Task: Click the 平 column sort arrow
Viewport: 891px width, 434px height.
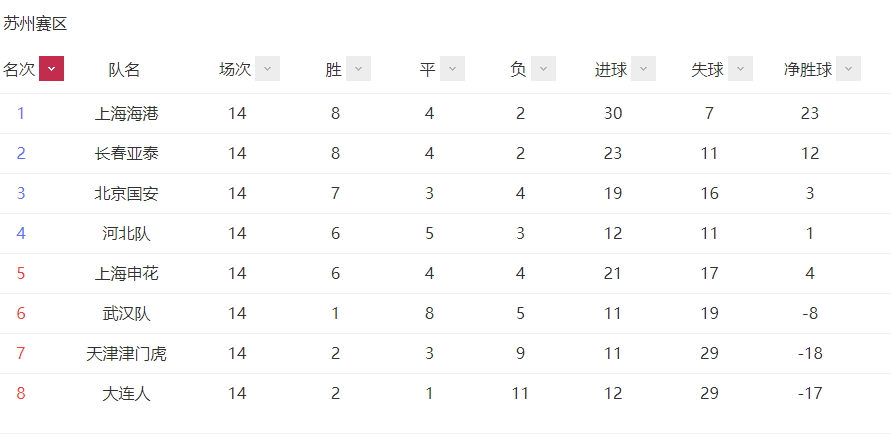Action: [x=452, y=69]
